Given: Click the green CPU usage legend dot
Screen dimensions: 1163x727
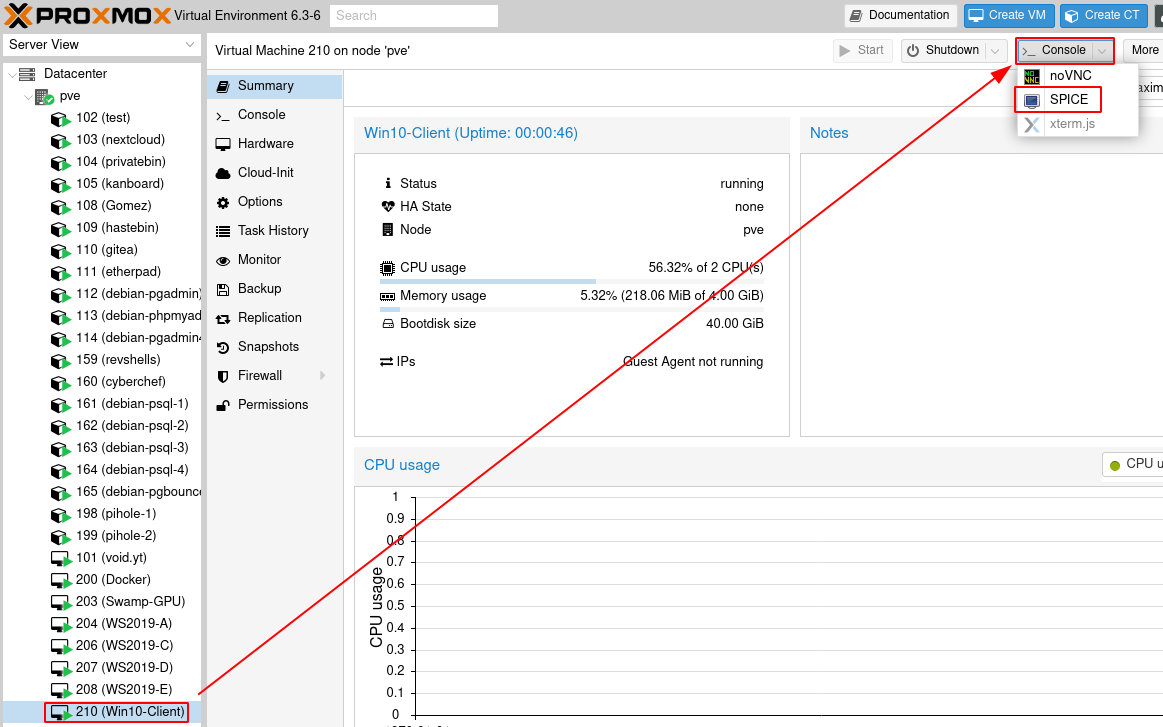Looking at the screenshot, I should point(1114,466).
